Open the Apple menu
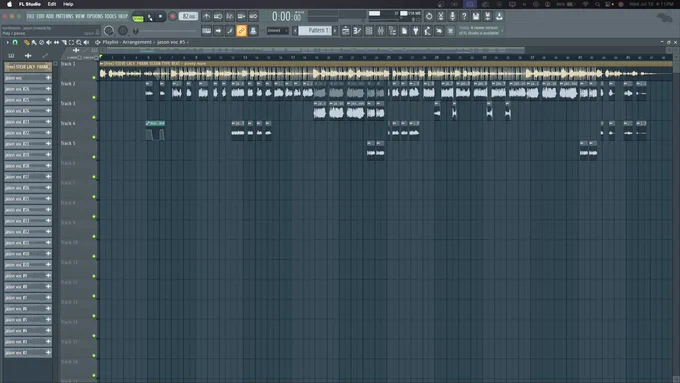This screenshot has height=383, width=680. 10,4
